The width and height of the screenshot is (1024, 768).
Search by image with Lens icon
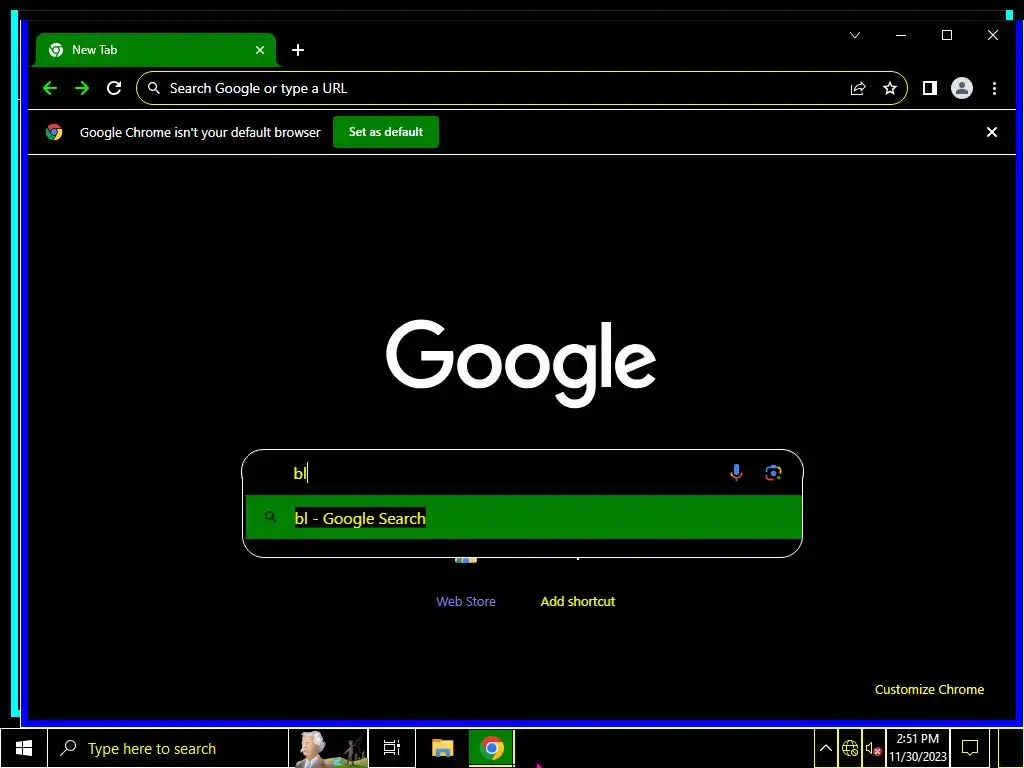tap(773, 473)
